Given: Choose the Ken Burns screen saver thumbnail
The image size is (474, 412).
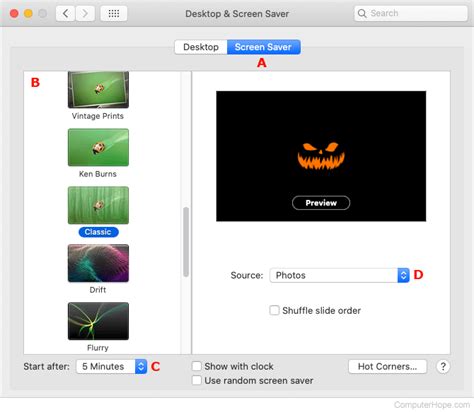Looking at the screenshot, I should coord(98,147).
